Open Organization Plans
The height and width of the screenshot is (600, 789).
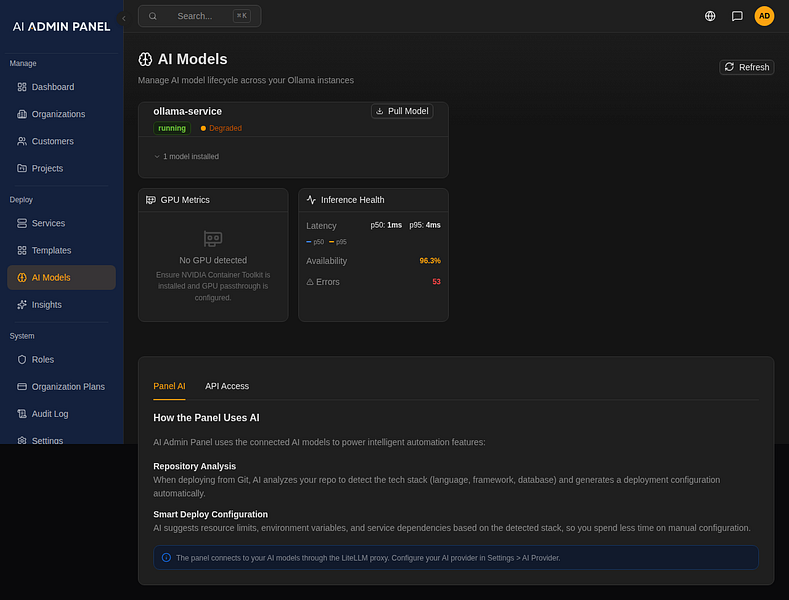pos(61,387)
